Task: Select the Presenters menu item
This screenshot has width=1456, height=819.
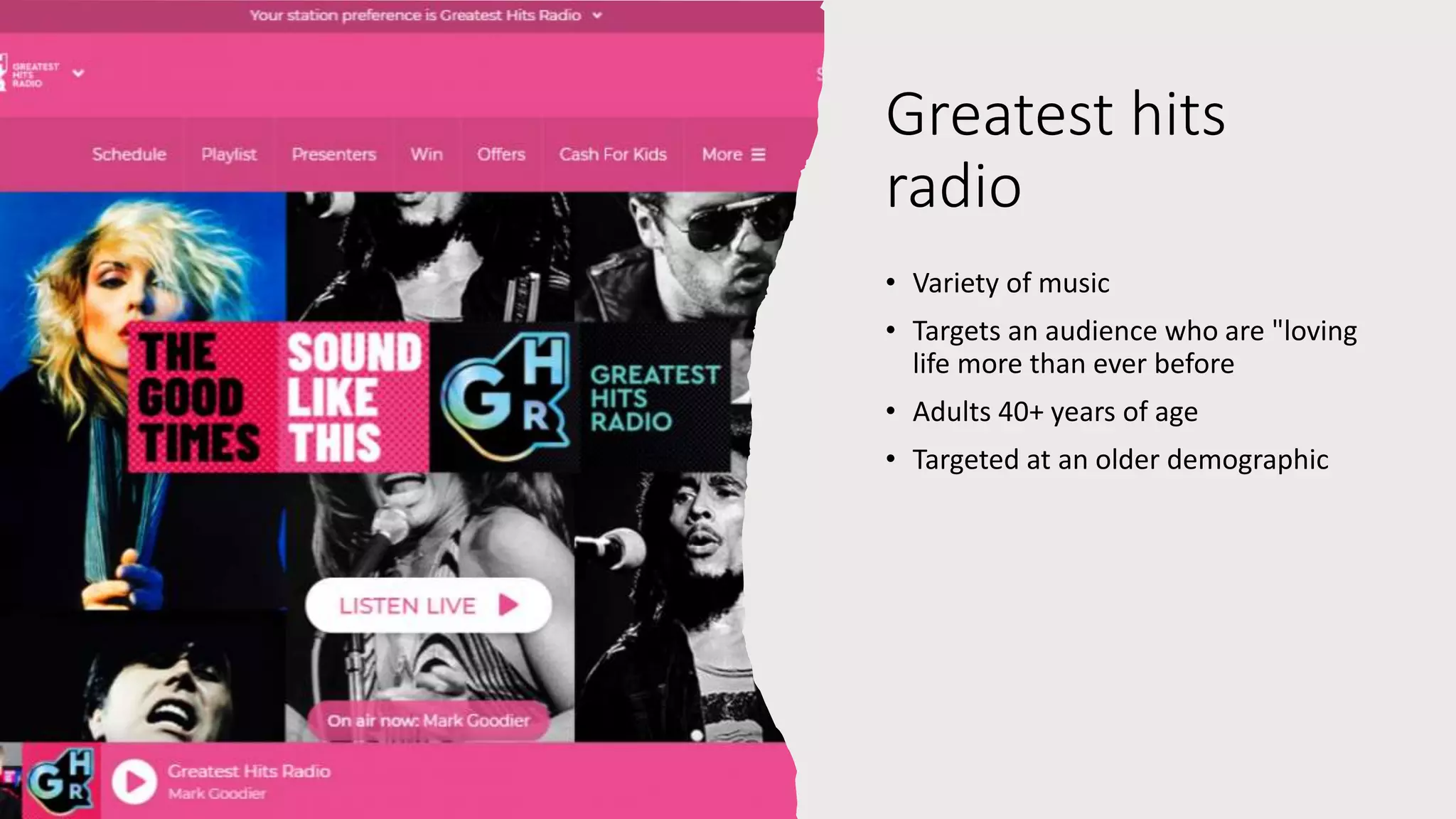Action: pos(333,154)
